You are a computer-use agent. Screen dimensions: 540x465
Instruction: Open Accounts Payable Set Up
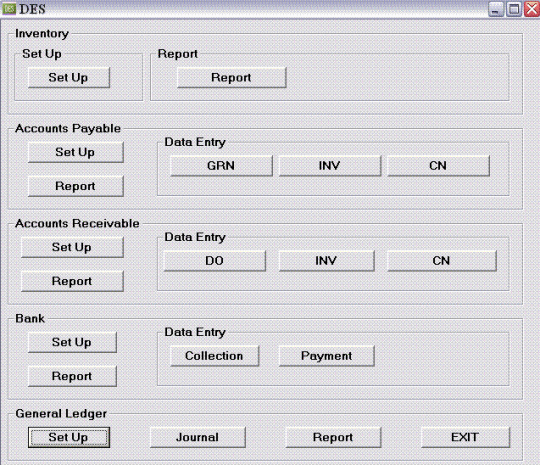pos(75,152)
